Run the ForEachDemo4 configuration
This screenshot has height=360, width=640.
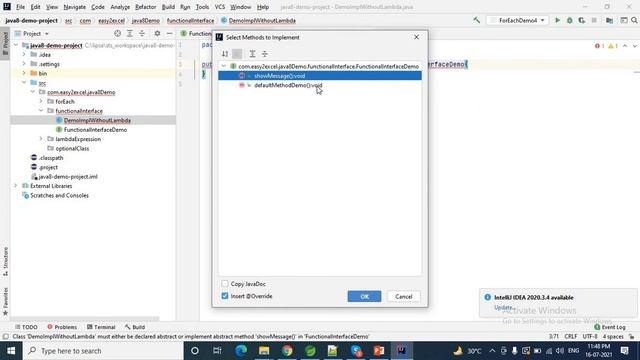pyautogui.click(x=557, y=20)
